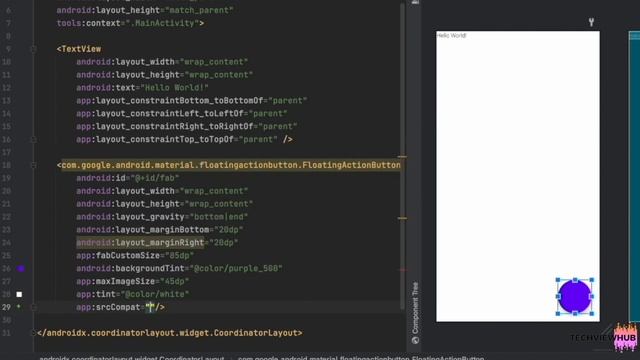The height and width of the screenshot is (360, 640).
Task: Click the <TextView opening tag
Action: coord(79,49)
